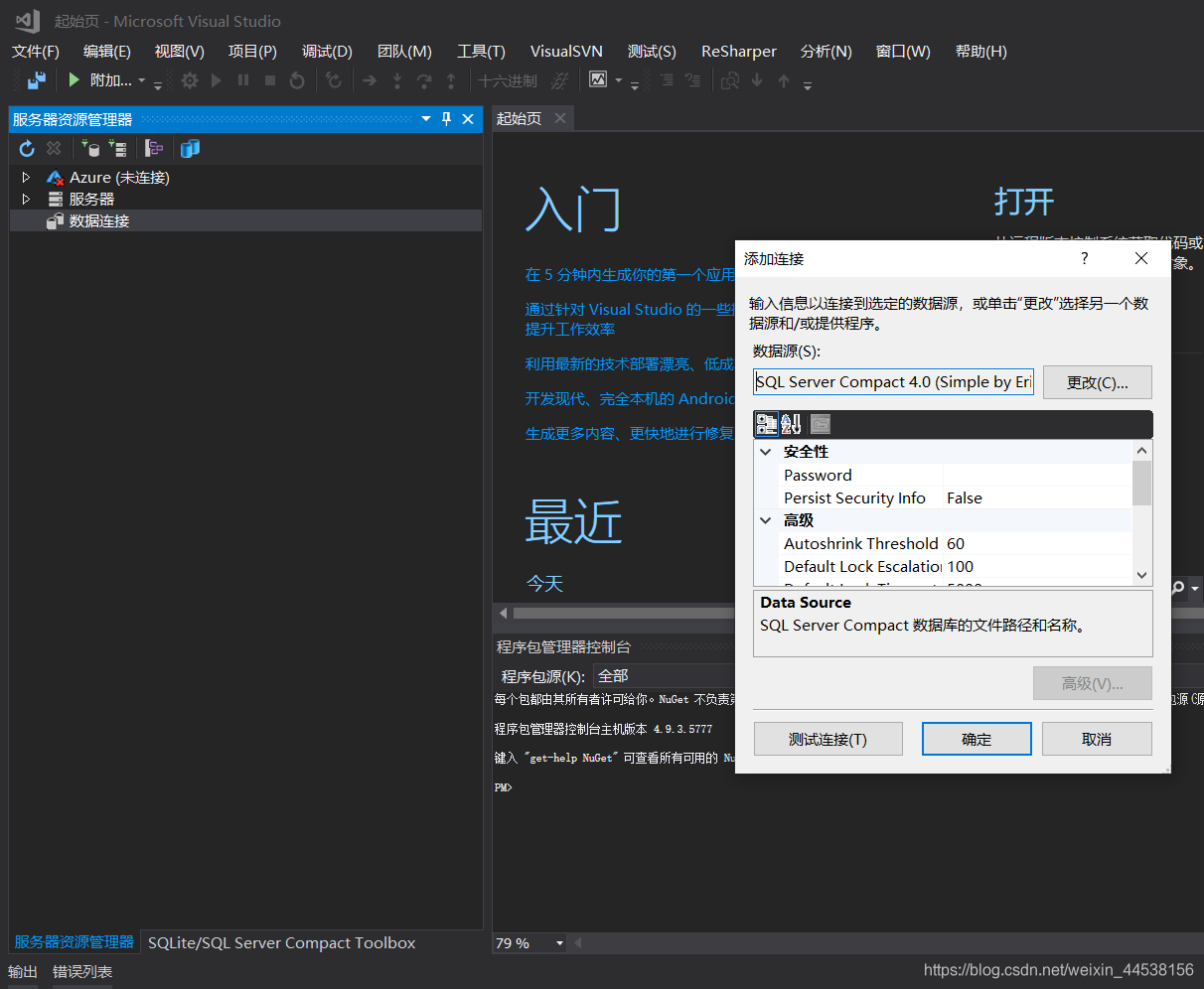Screen dimensions: 1204x989
Task: Open the ReSharper menu
Action: point(739,51)
